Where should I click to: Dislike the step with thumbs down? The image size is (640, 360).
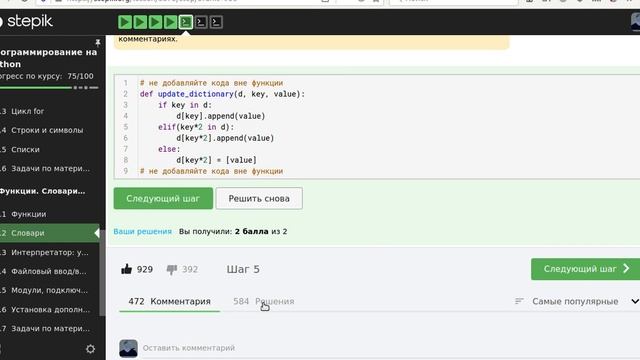(172, 269)
